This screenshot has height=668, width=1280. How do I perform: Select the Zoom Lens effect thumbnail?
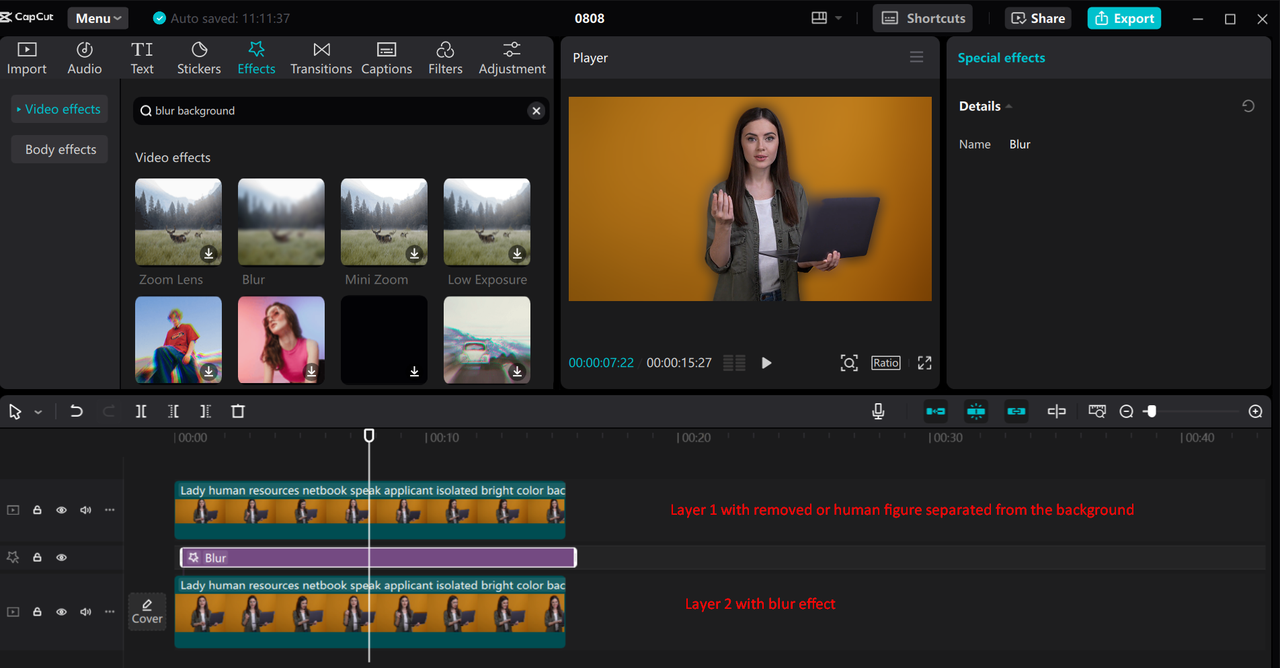click(178, 222)
